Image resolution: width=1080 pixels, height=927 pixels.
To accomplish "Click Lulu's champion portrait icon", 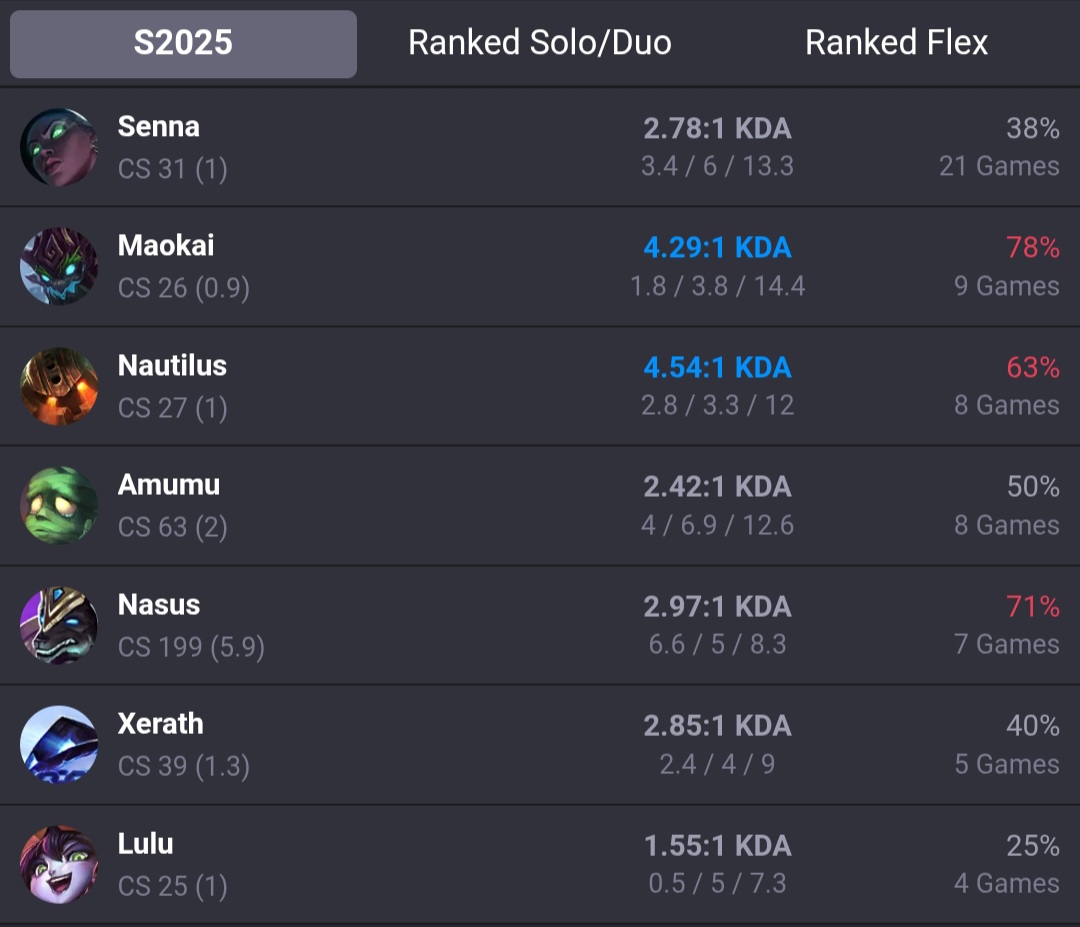I will tap(59, 864).
